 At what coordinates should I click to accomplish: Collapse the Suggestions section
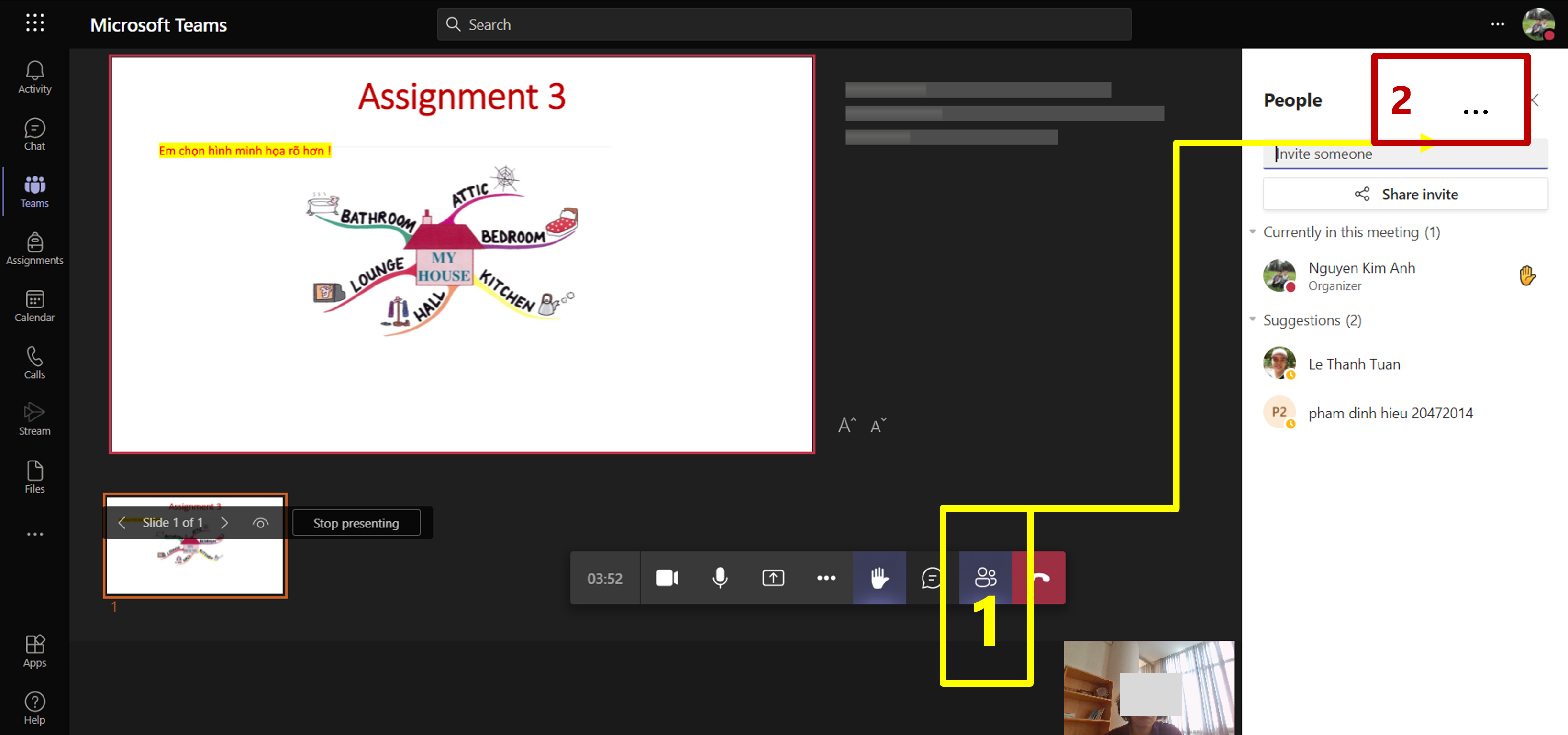click(x=1253, y=319)
